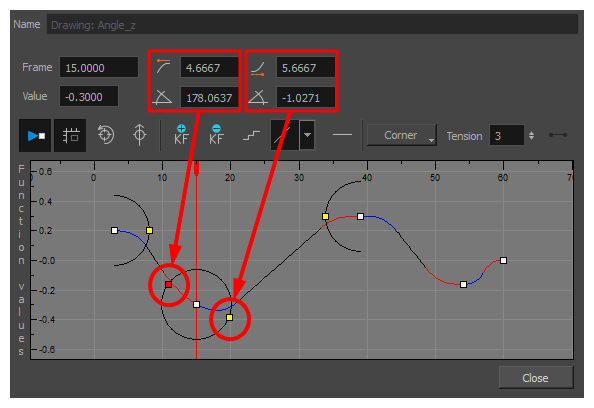Select the yellow handle point near frame 34
This screenshot has height=408, width=594.
point(325,216)
